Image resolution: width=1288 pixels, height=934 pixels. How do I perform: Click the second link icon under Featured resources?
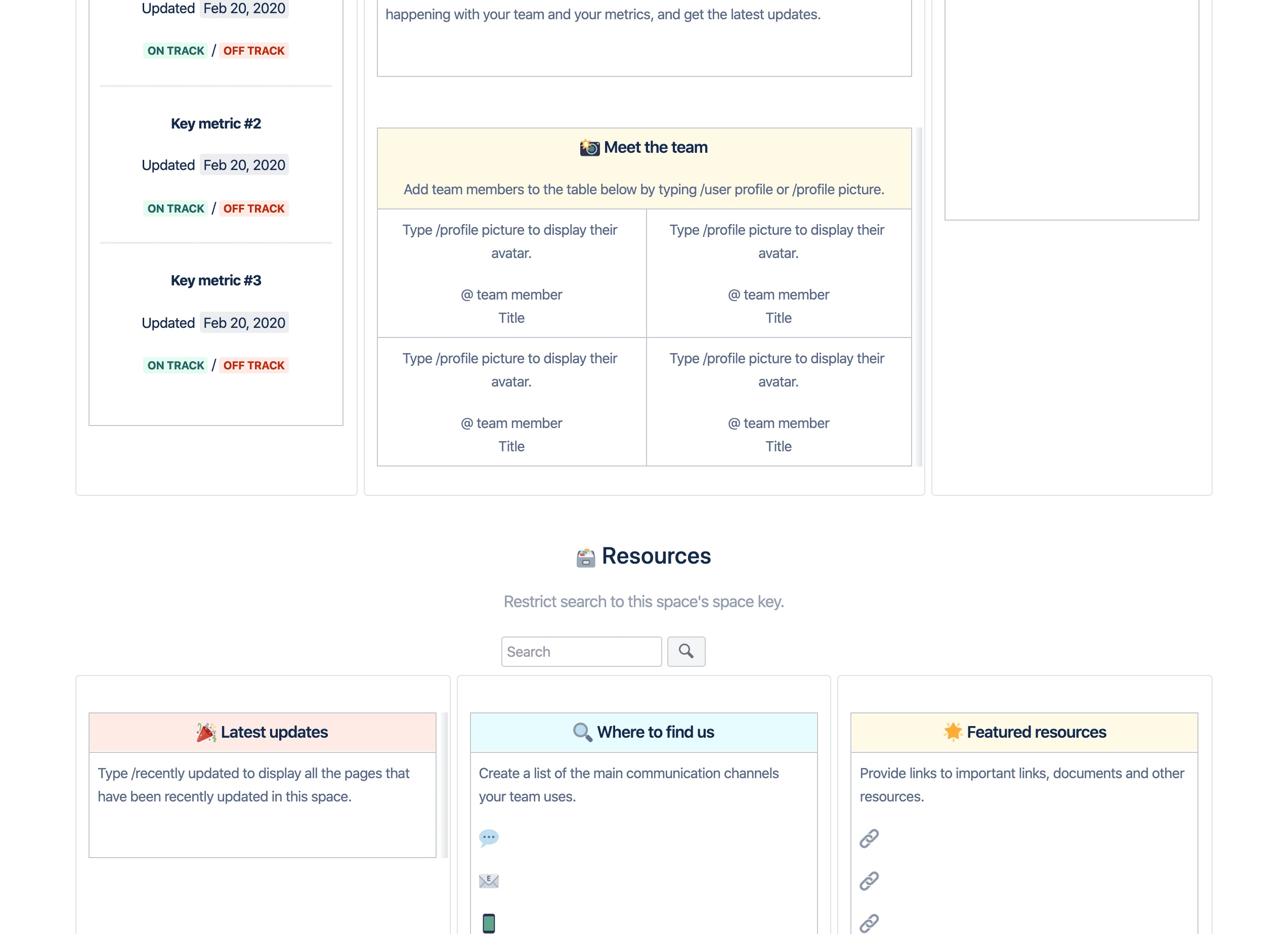[869, 880]
